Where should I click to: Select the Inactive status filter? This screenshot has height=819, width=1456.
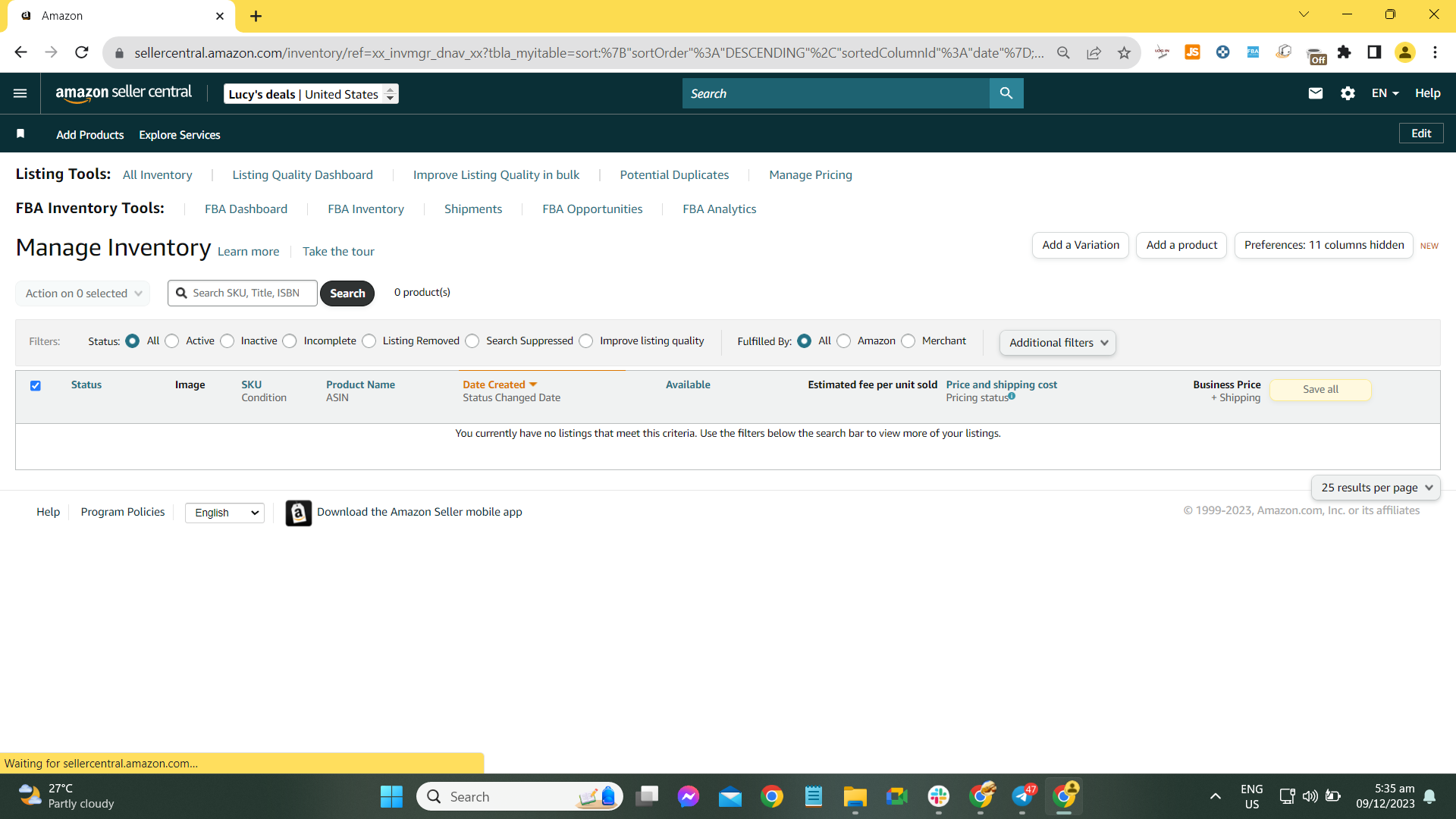click(227, 341)
